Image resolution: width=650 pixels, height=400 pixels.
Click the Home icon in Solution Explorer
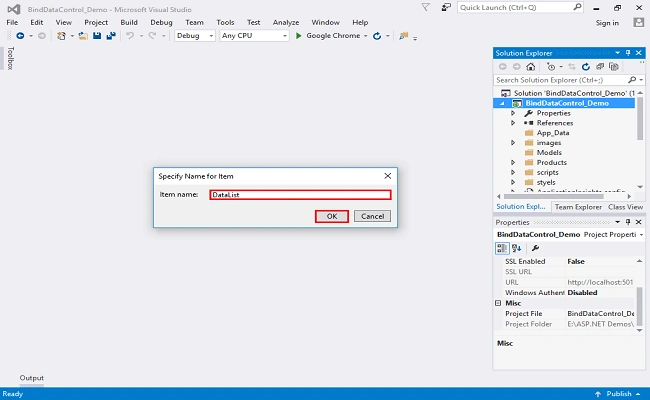(531, 67)
